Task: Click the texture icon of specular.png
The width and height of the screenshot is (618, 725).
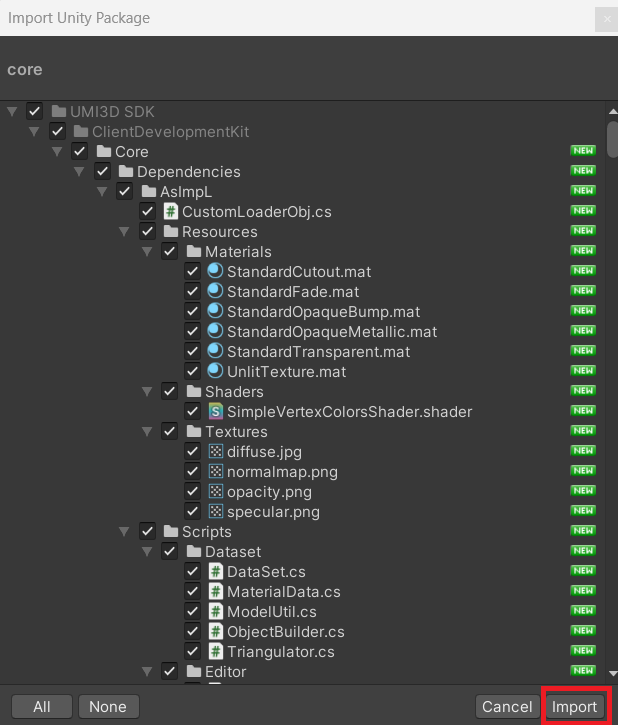Action: coord(215,511)
